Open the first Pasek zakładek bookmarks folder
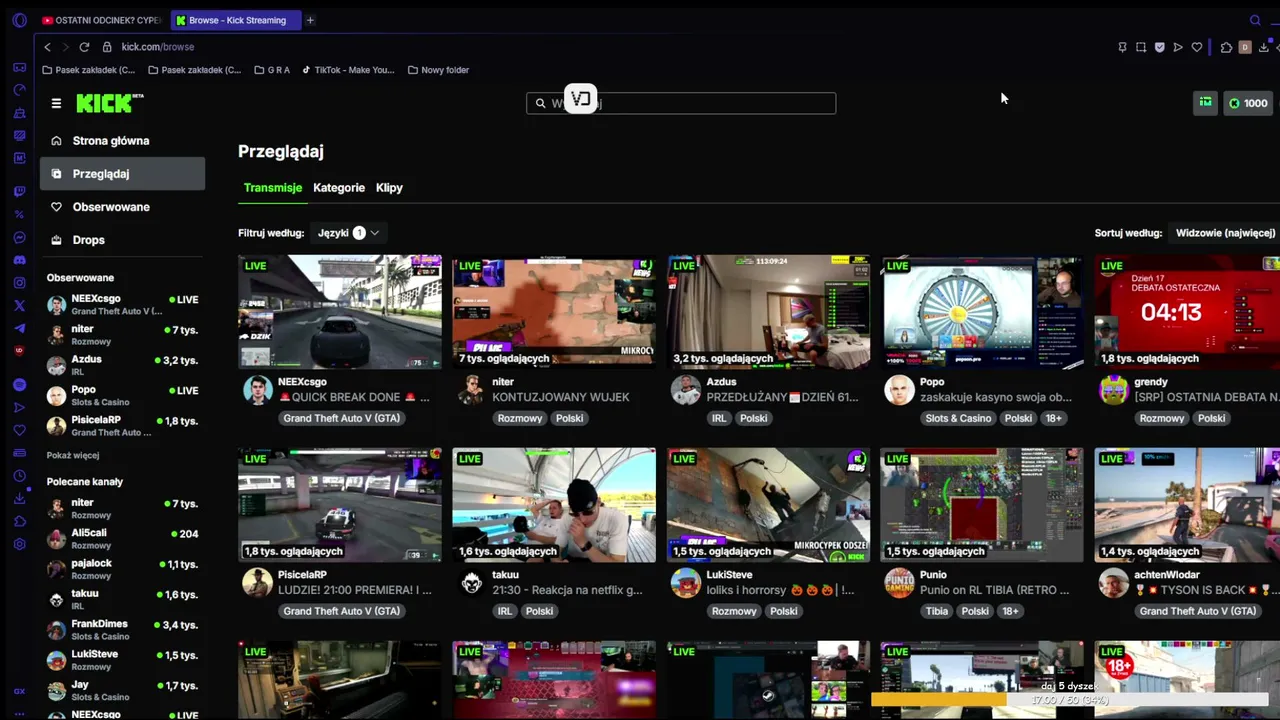The width and height of the screenshot is (1280, 720). pyautogui.click(x=89, y=70)
